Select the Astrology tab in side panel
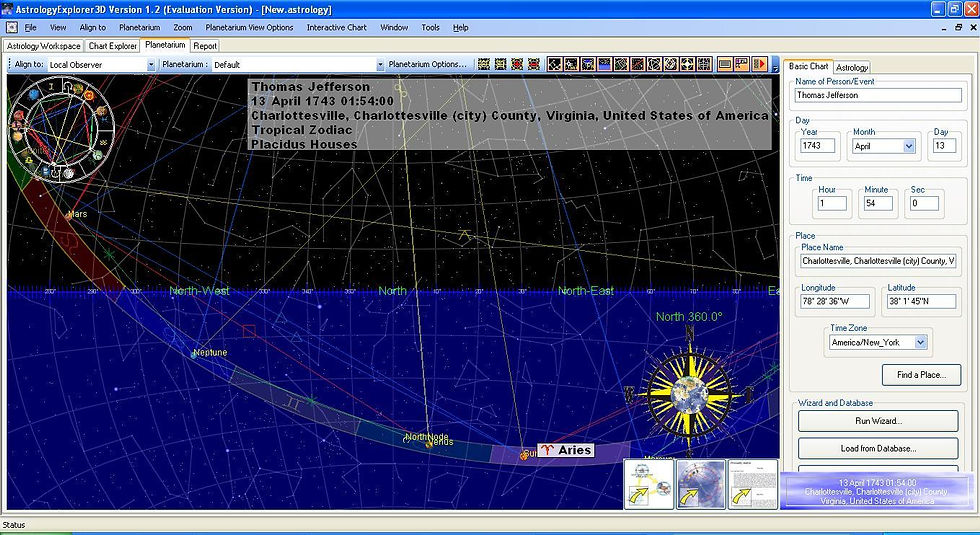The height and width of the screenshot is (535, 980). [852, 68]
